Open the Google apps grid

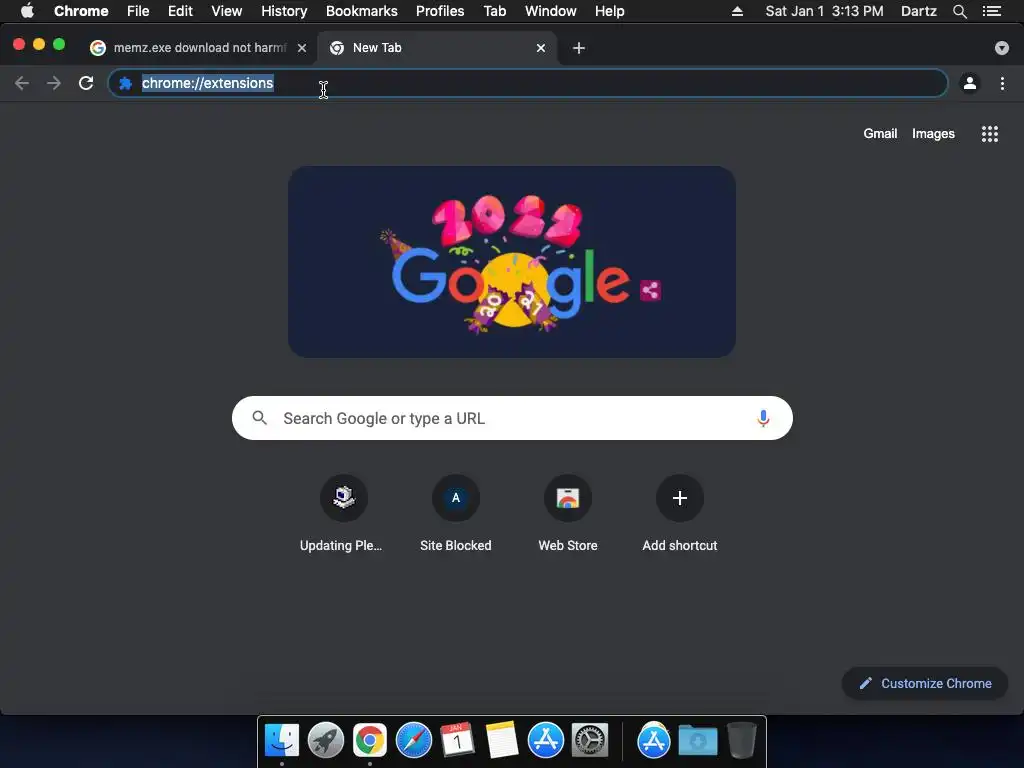(x=990, y=134)
